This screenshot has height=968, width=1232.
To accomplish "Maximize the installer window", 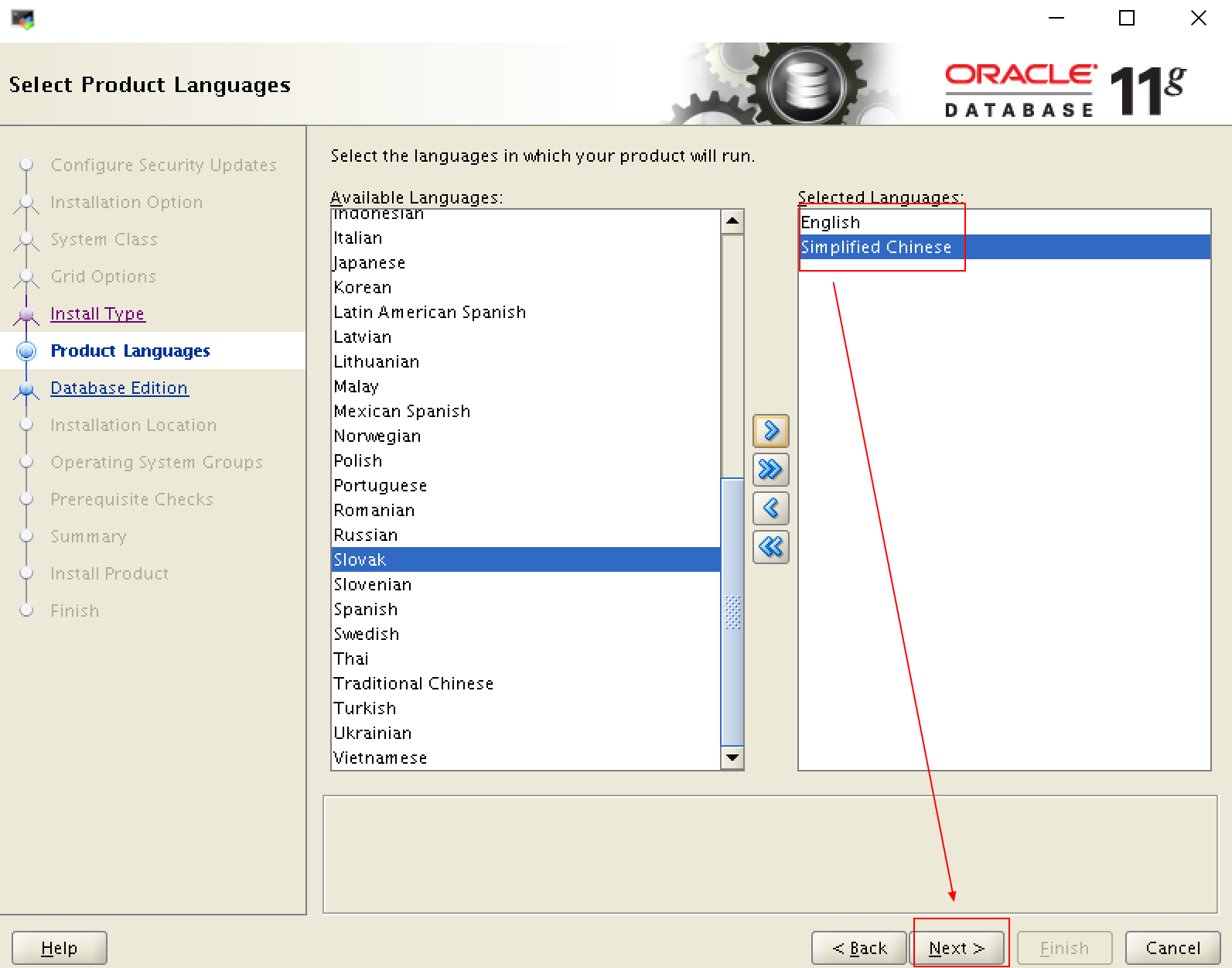I will coord(1127,18).
